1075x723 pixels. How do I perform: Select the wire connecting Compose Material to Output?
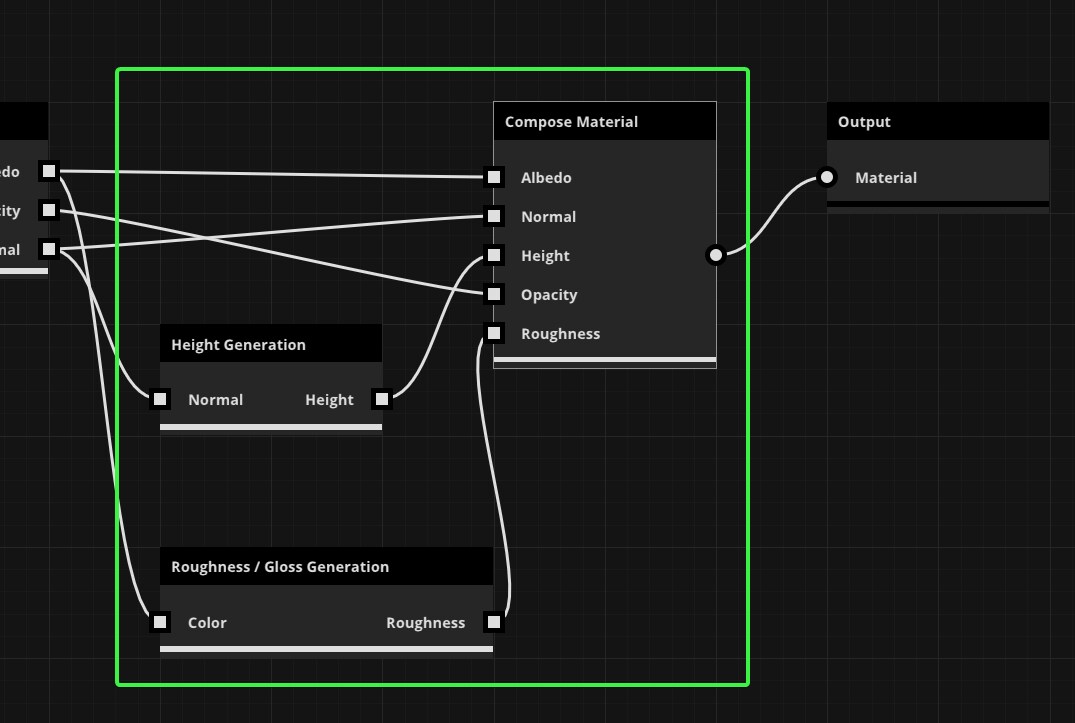click(x=770, y=216)
